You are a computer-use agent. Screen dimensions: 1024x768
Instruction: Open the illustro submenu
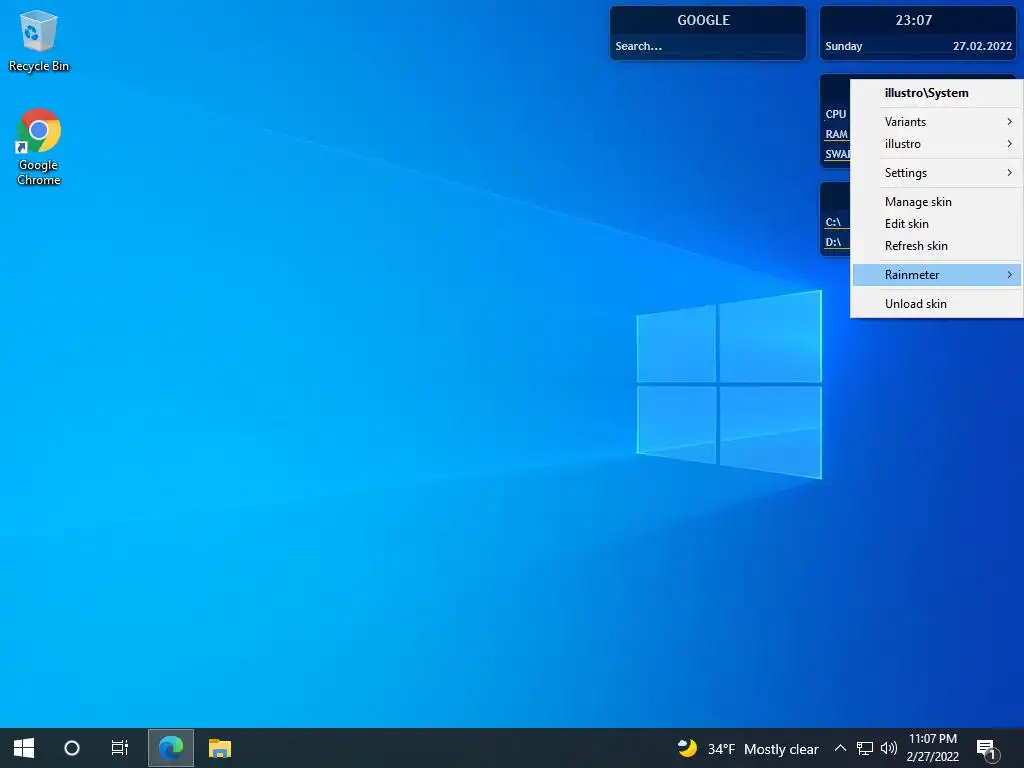936,144
